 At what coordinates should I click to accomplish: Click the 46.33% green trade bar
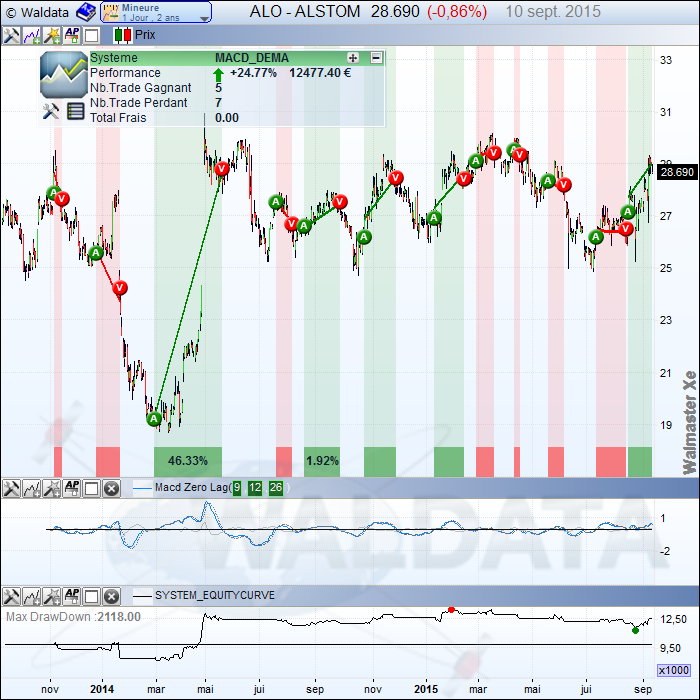pyautogui.click(x=188, y=461)
